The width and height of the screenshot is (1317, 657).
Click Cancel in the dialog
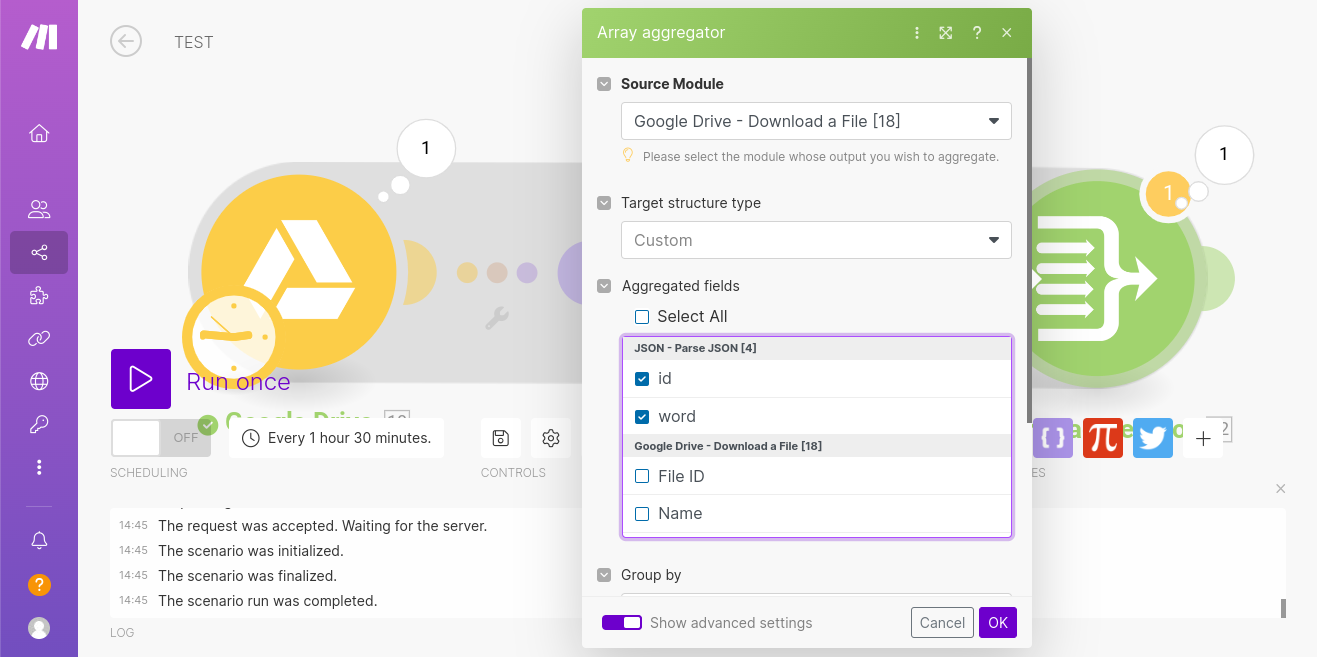(x=942, y=622)
